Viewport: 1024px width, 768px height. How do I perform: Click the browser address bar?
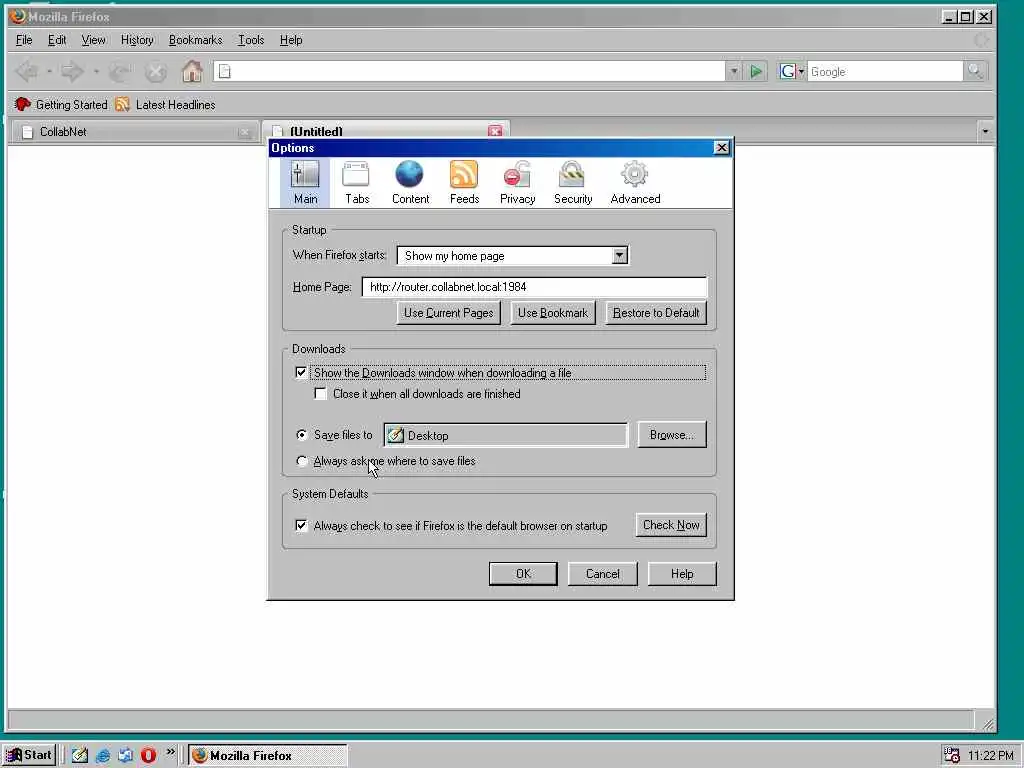tap(470, 71)
